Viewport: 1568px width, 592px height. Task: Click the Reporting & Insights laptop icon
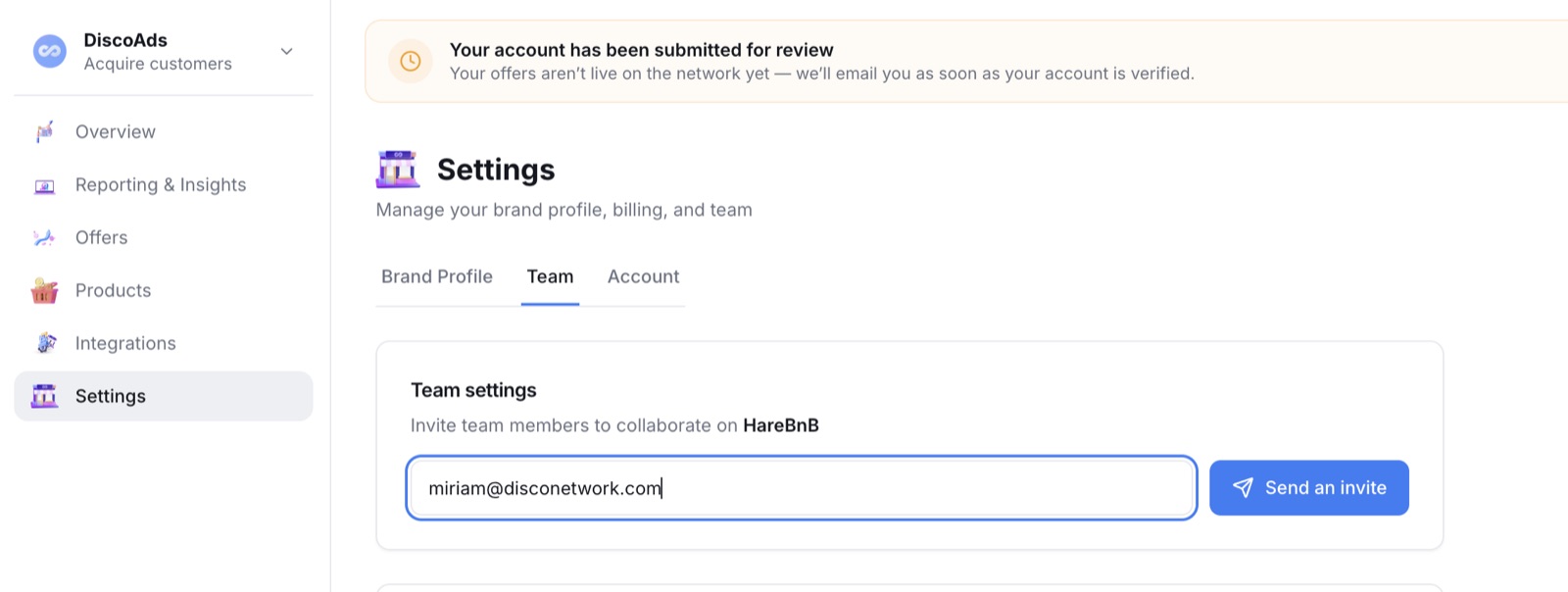point(44,185)
